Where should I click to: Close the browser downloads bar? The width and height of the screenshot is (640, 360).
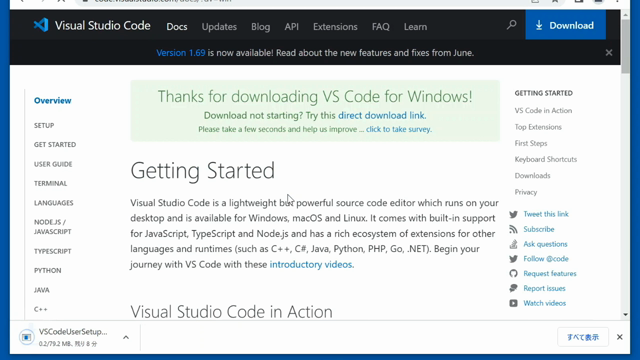click(620, 337)
